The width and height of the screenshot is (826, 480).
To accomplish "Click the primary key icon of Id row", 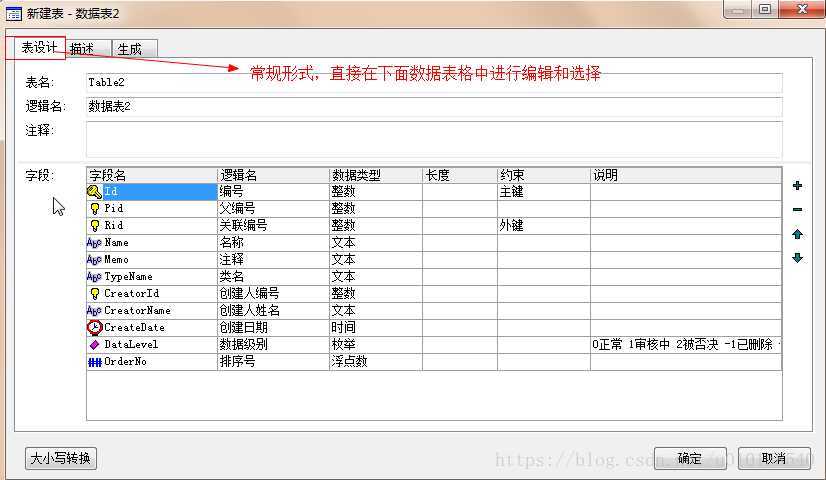I will click(94, 192).
